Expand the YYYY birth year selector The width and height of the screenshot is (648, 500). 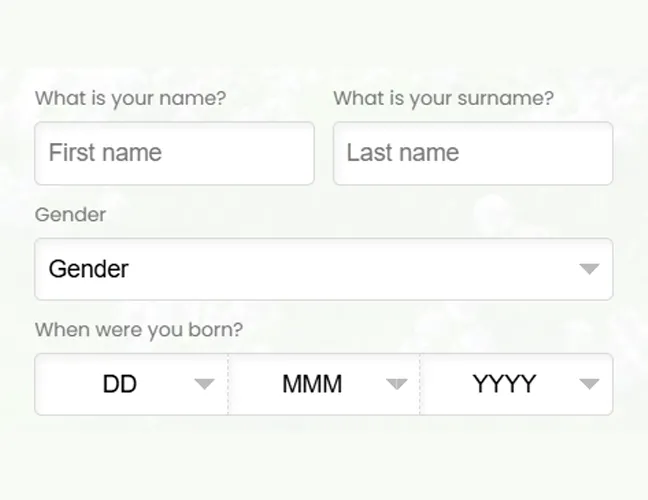tap(517, 384)
